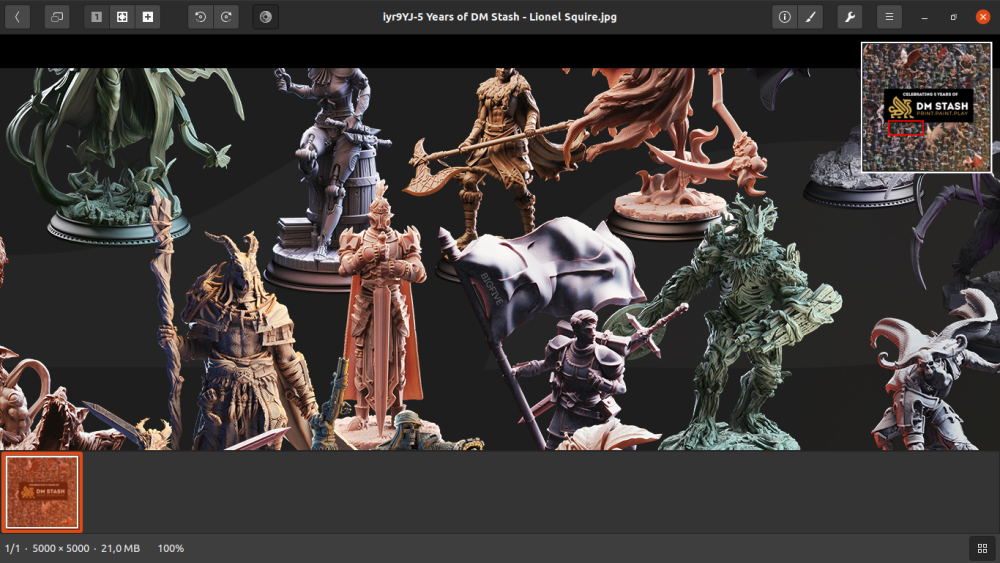Toggle the edit tools paintbrush panel
1000x563 pixels.
point(810,17)
